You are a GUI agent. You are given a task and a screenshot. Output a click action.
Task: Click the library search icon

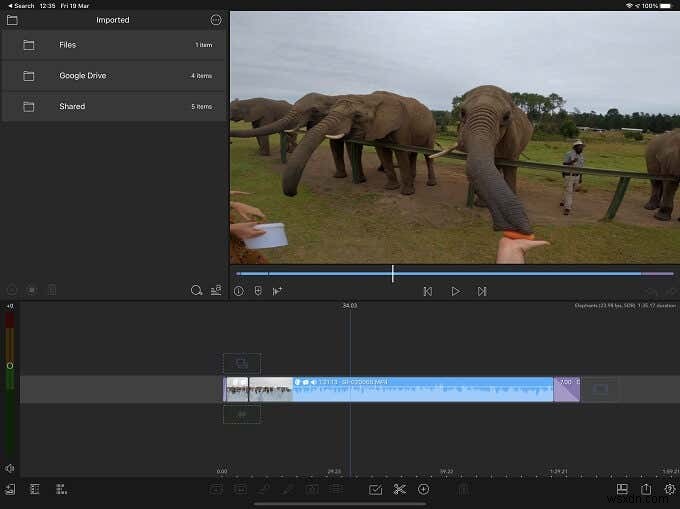[196, 290]
